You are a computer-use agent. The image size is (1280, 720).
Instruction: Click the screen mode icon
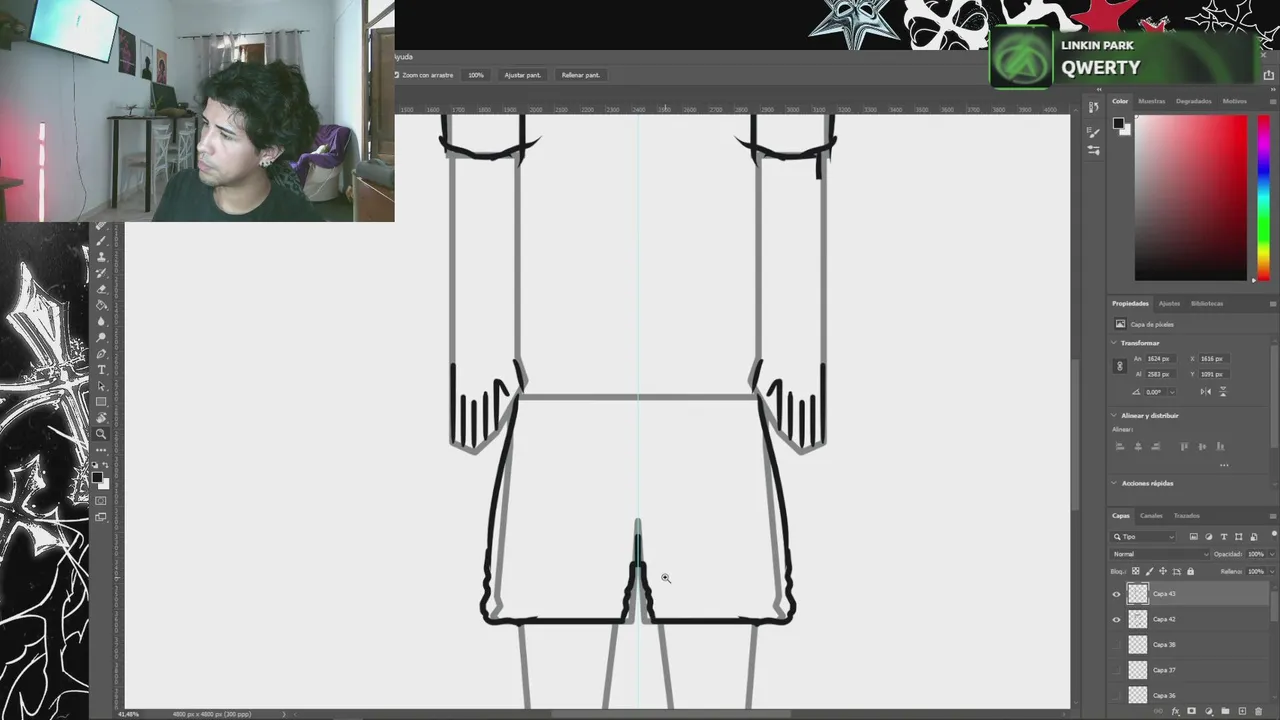[100, 517]
